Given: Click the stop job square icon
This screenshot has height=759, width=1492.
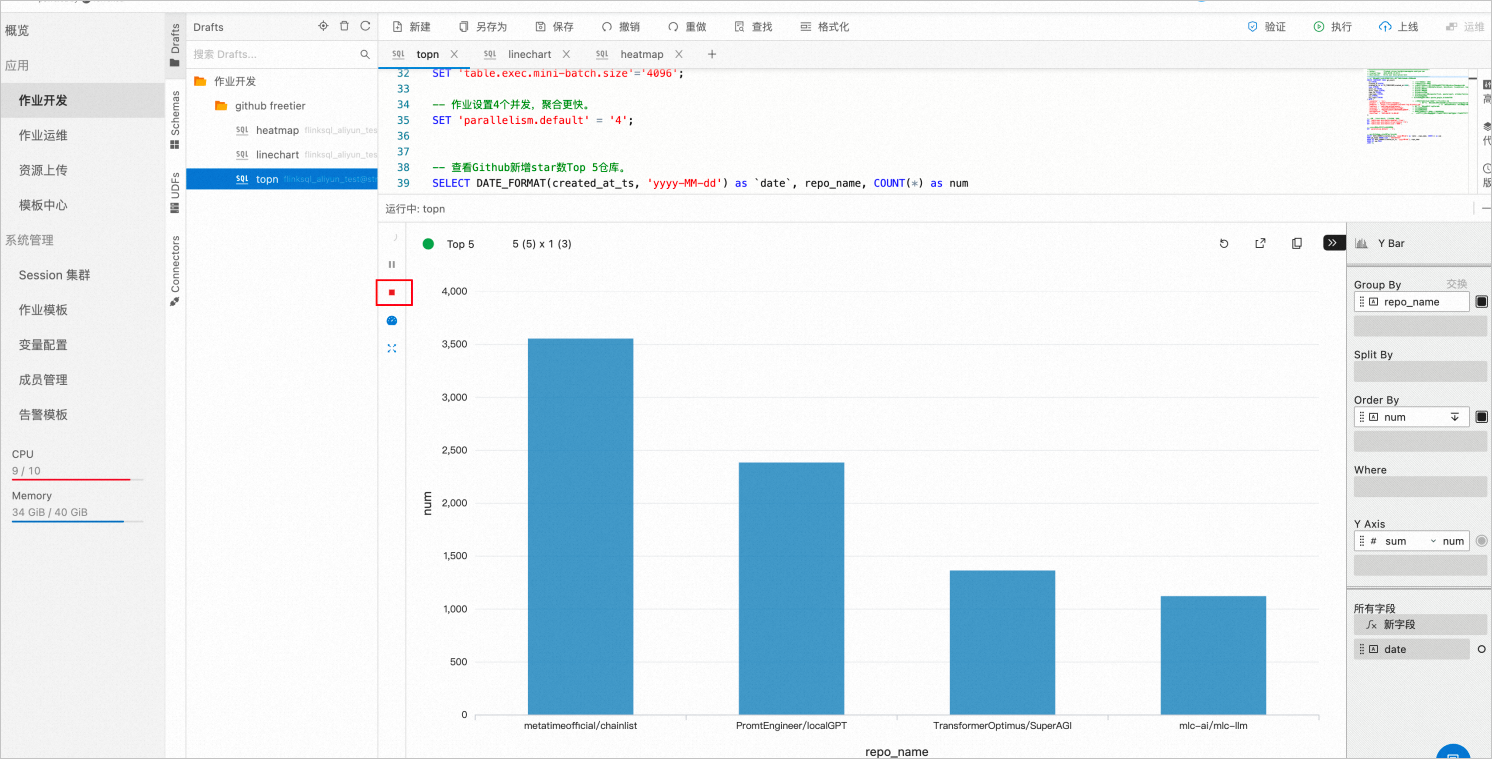Looking at the screenshot, I should coord(392,292).
